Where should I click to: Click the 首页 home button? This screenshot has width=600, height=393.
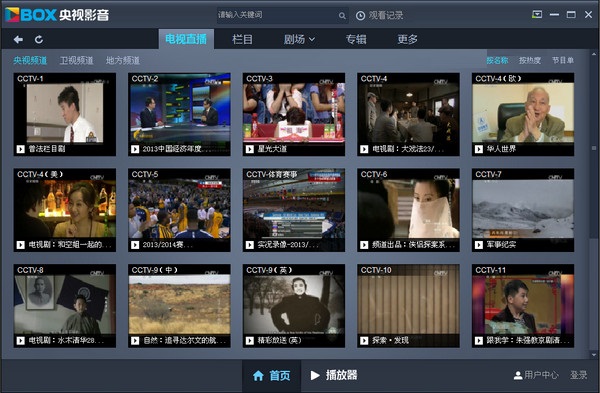271,375
